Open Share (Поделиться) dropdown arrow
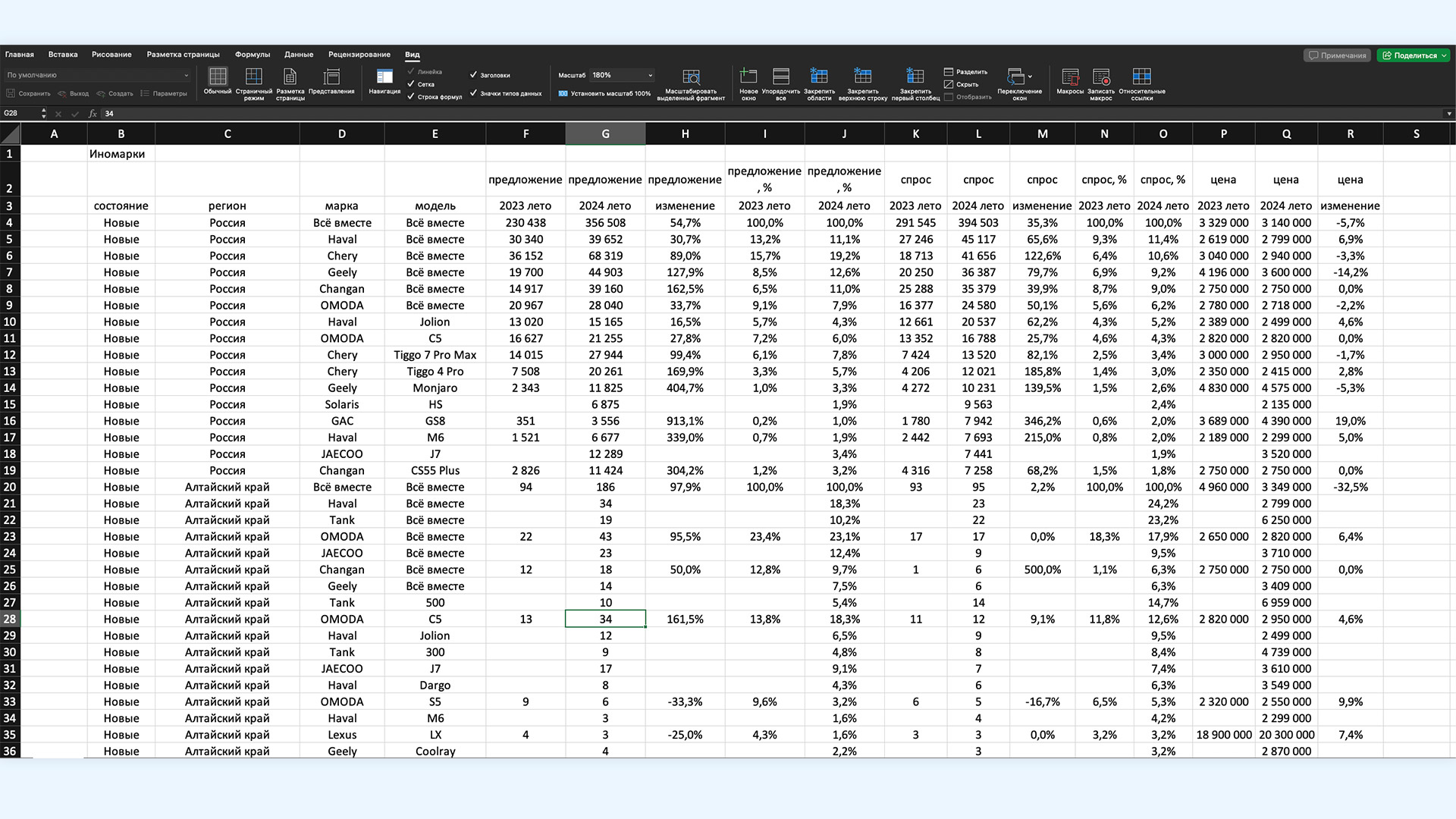Image resolution: width=1456 pixels, height=819 pixels. pos(1444,55)
